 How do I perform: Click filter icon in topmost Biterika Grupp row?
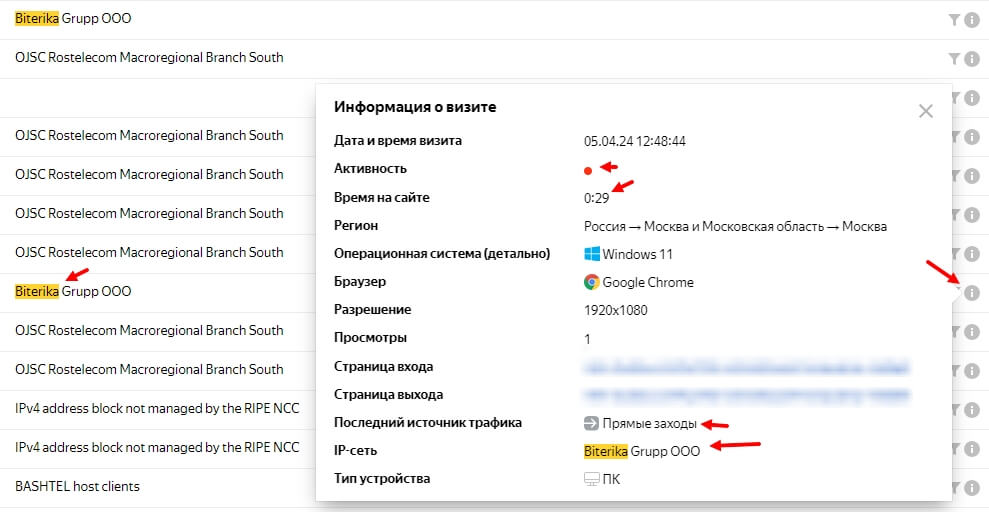point(954,20)
